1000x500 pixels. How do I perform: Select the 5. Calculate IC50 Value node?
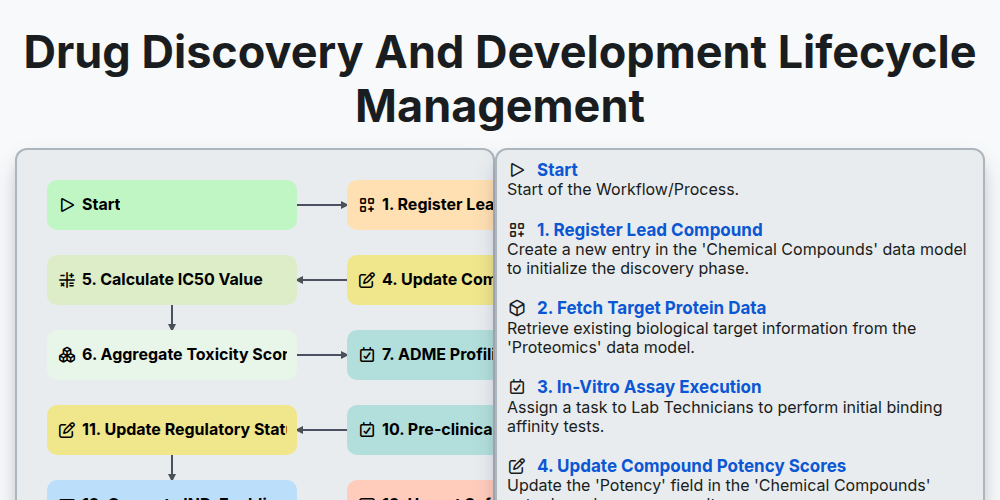[x=172, y=280]
